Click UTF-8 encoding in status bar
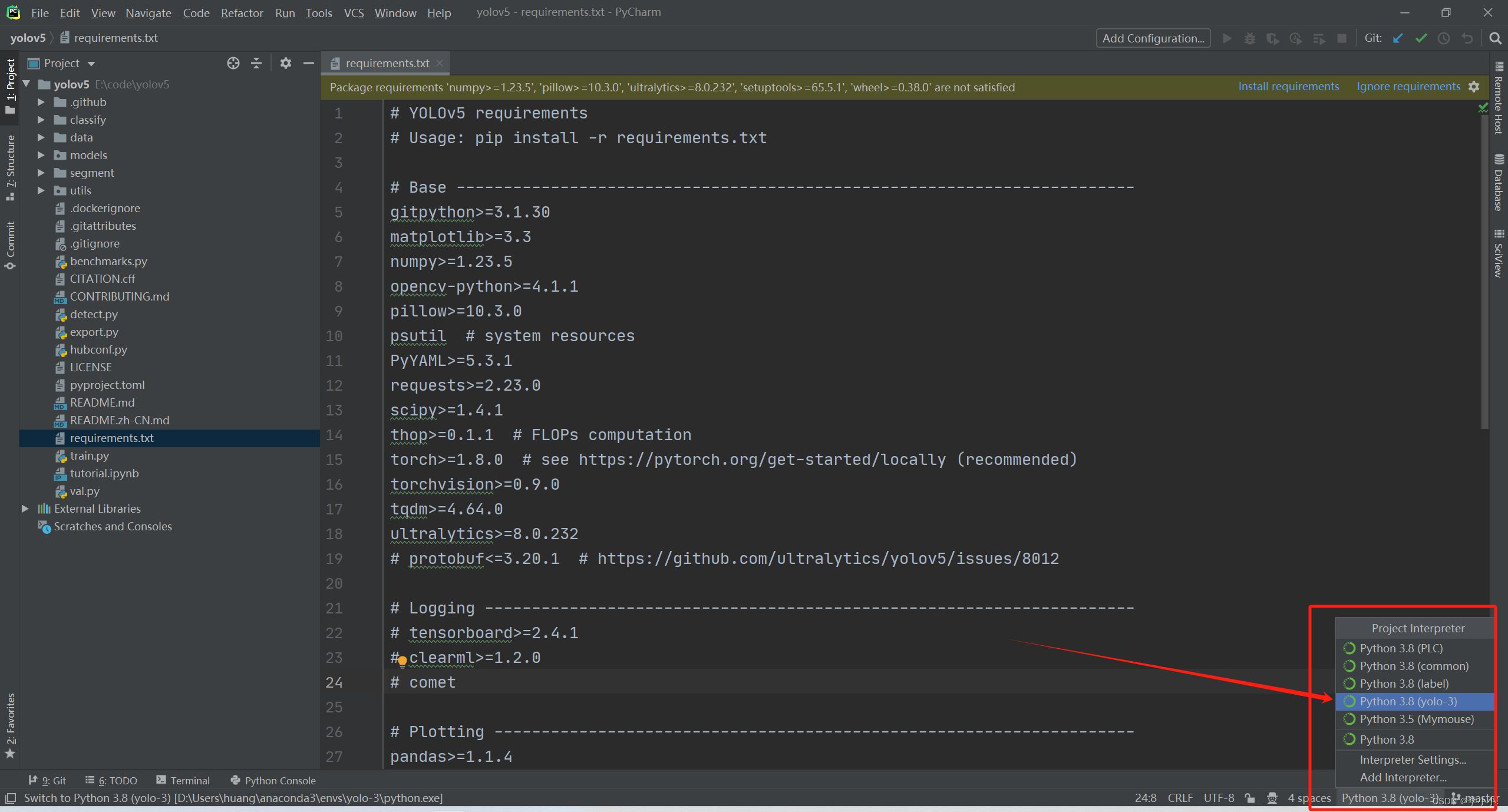The height and width of the screenshot is (812, 1508). [x=1219, y=798]
